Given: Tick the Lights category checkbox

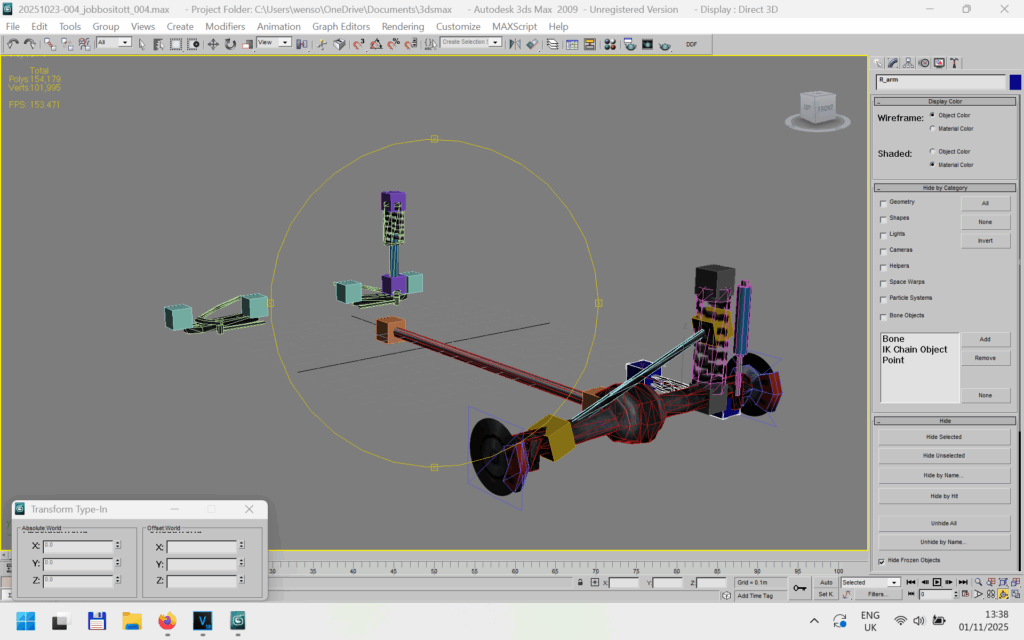Looking at the screenshot, I should tap(882, 234).
